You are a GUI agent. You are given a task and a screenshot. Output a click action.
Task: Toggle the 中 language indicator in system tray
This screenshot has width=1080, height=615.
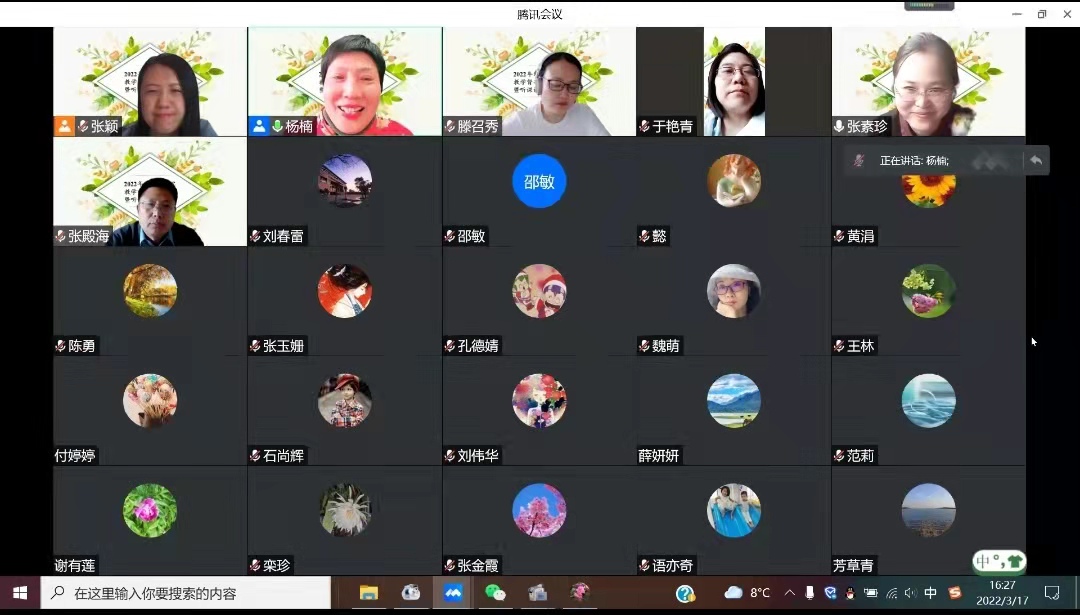(931, 593)
